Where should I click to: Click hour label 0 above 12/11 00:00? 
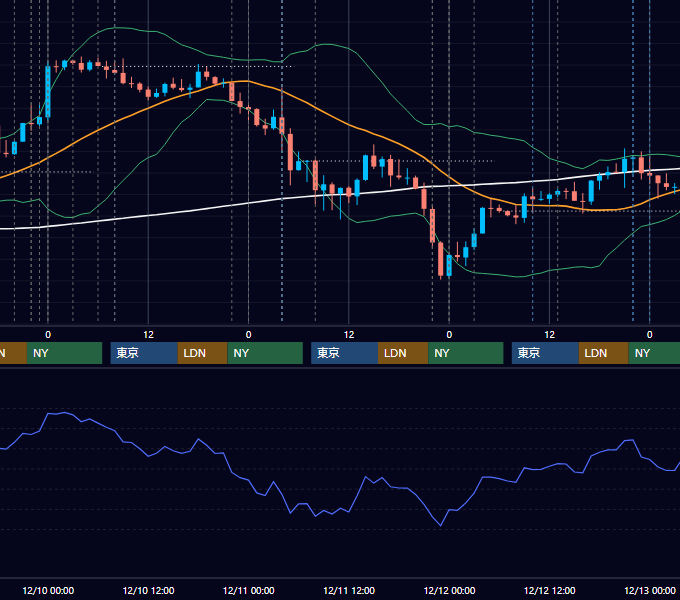pyautogui.click(x=248, y=335)
